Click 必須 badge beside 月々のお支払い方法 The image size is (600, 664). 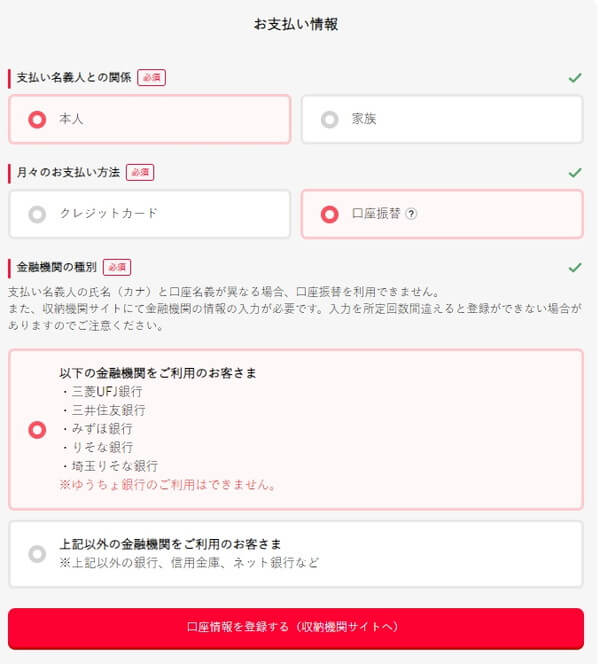[x=140, y=172]
